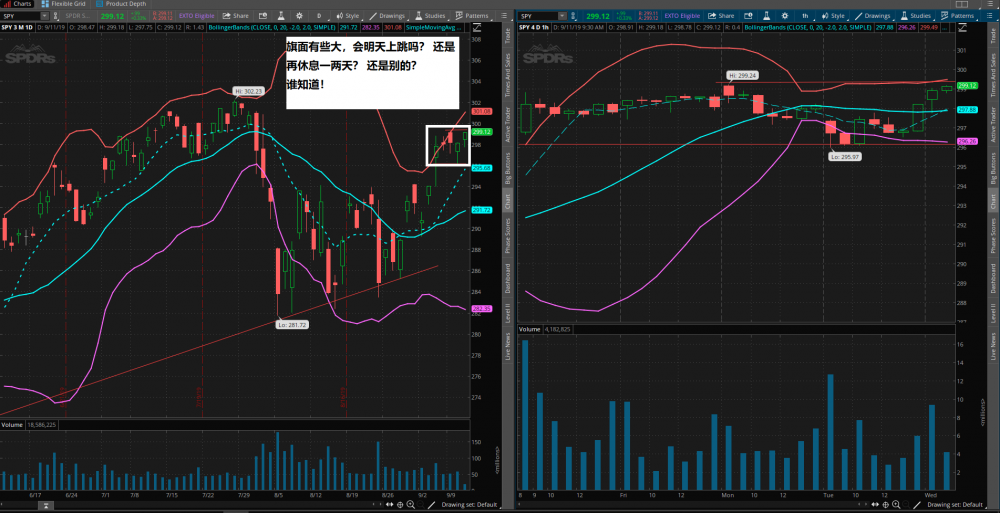Open Drawing set: Default on right chart
The height and width of the screenshot is (513, 1000).
(x=954, y=505)
